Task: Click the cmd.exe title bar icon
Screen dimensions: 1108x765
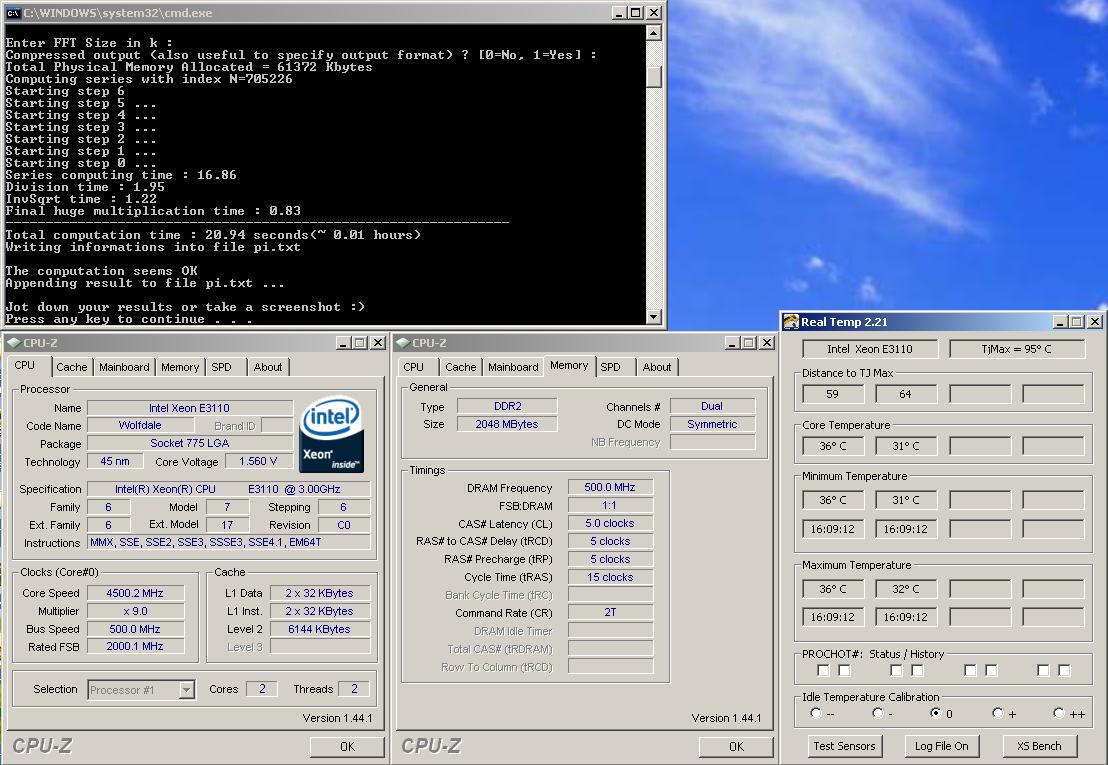Action: pos(13,13)
